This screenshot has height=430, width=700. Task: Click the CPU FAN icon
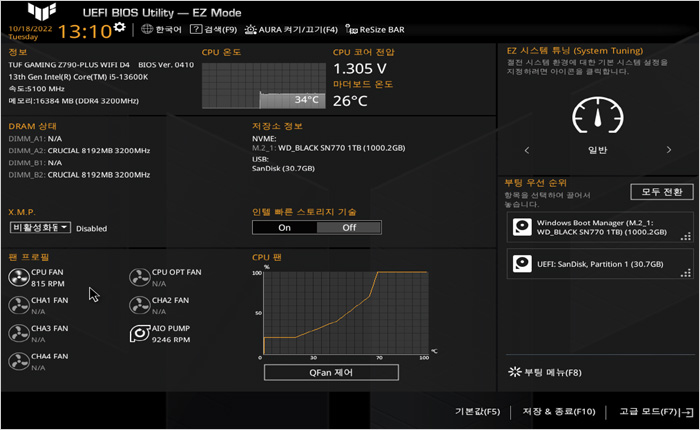point(19,277)
